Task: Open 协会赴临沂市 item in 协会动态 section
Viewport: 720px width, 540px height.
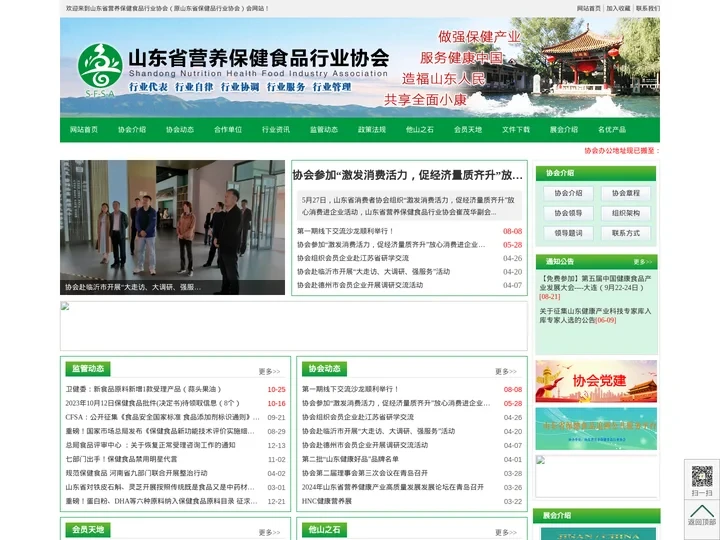Action: [x=378, y=431]
